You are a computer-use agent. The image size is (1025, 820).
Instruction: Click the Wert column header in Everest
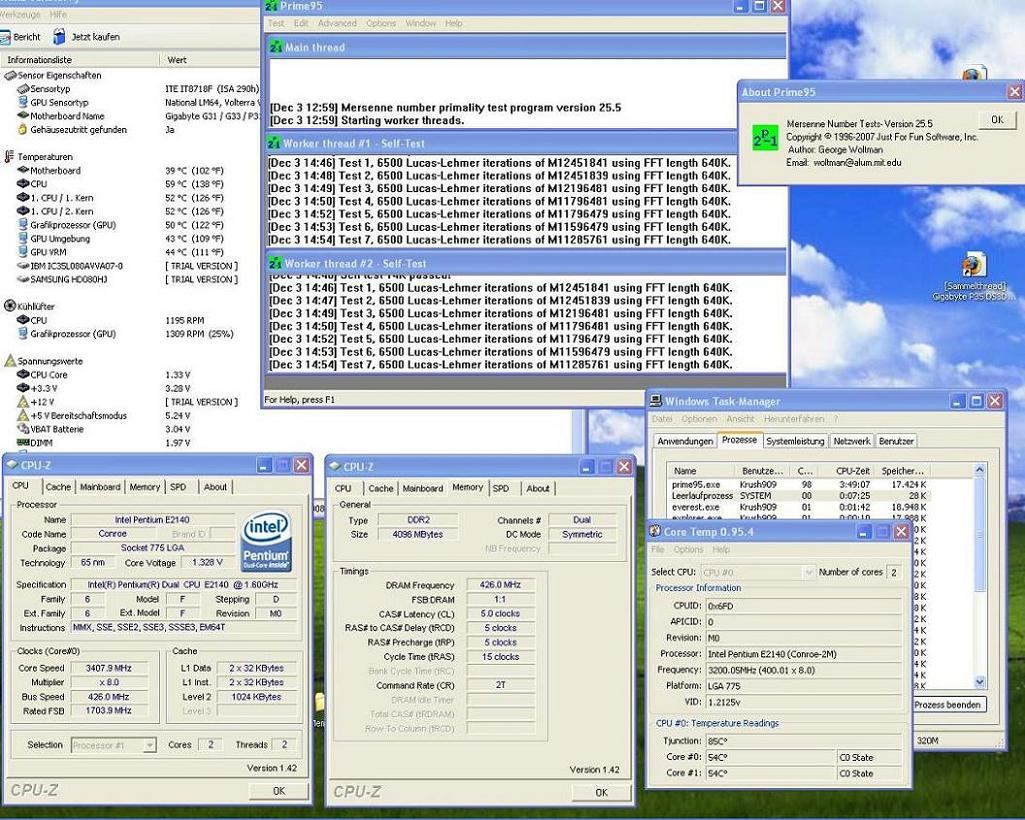pos(209,60)
